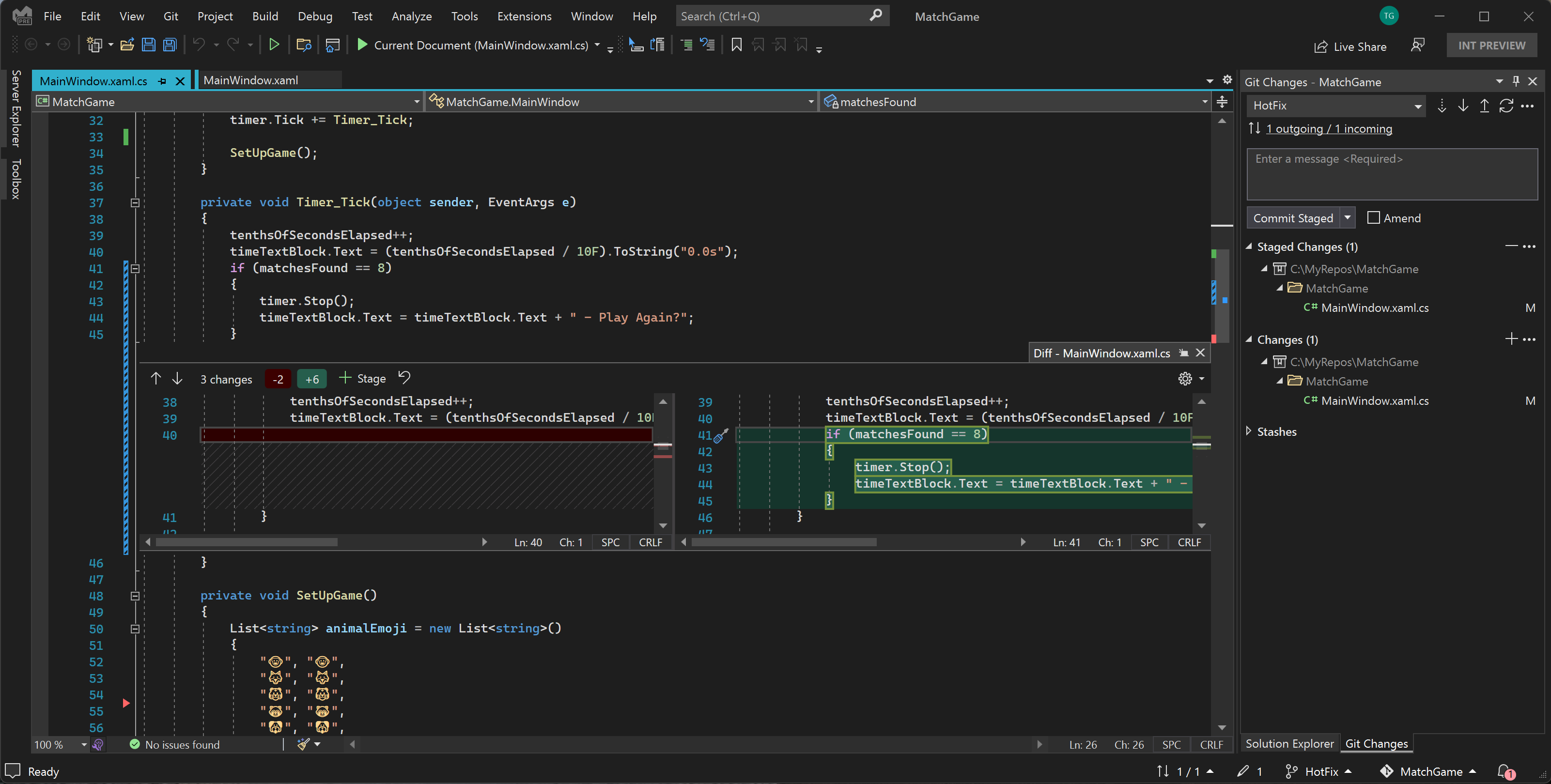Click the Git push outgoing commits icon
Image resolution: width=1551 pixels, height=784 pixels.
coord(1484,106)
